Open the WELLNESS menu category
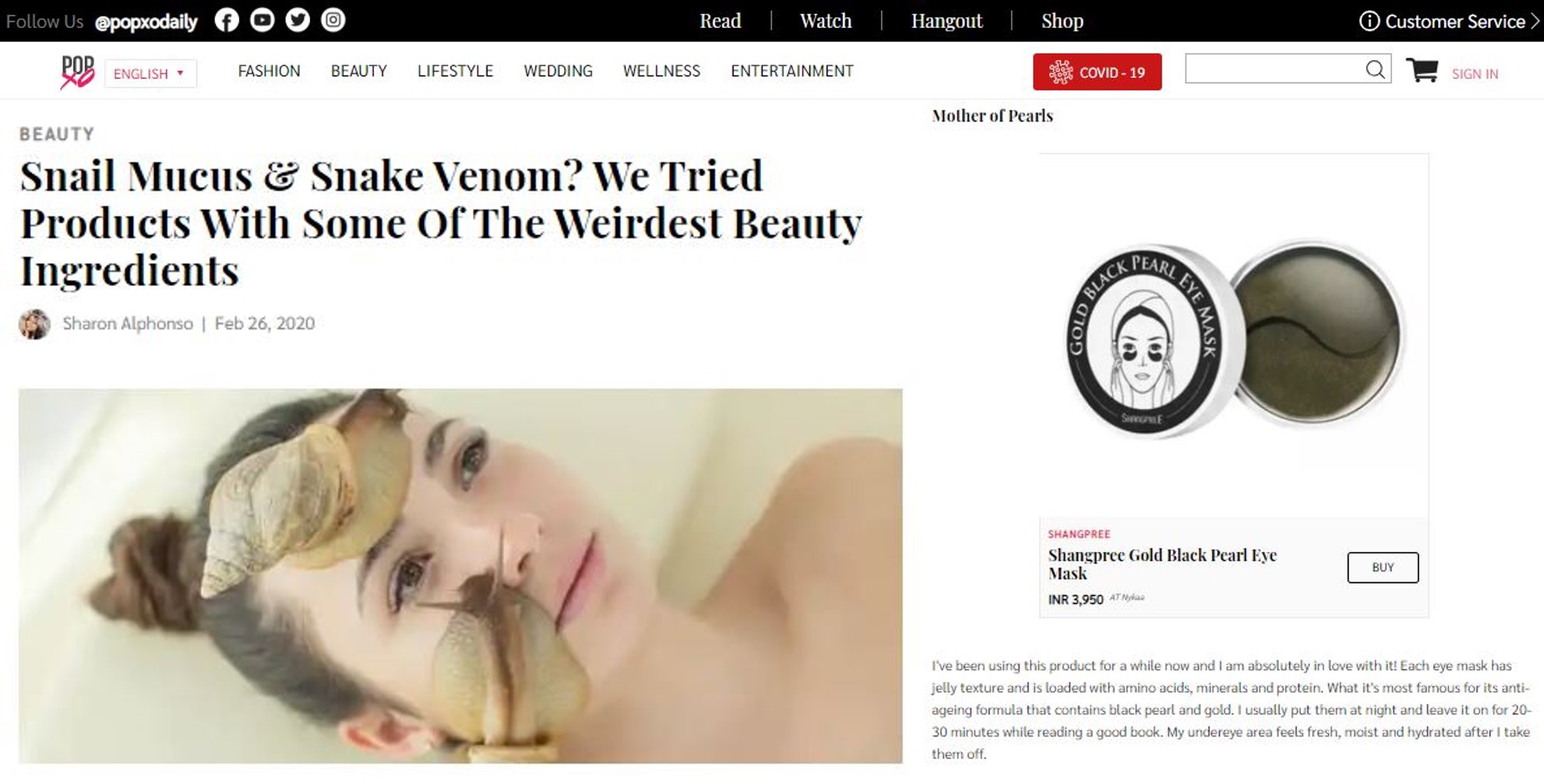The height and width of the screenshot is (784, 1544). [x=661, y=71]
